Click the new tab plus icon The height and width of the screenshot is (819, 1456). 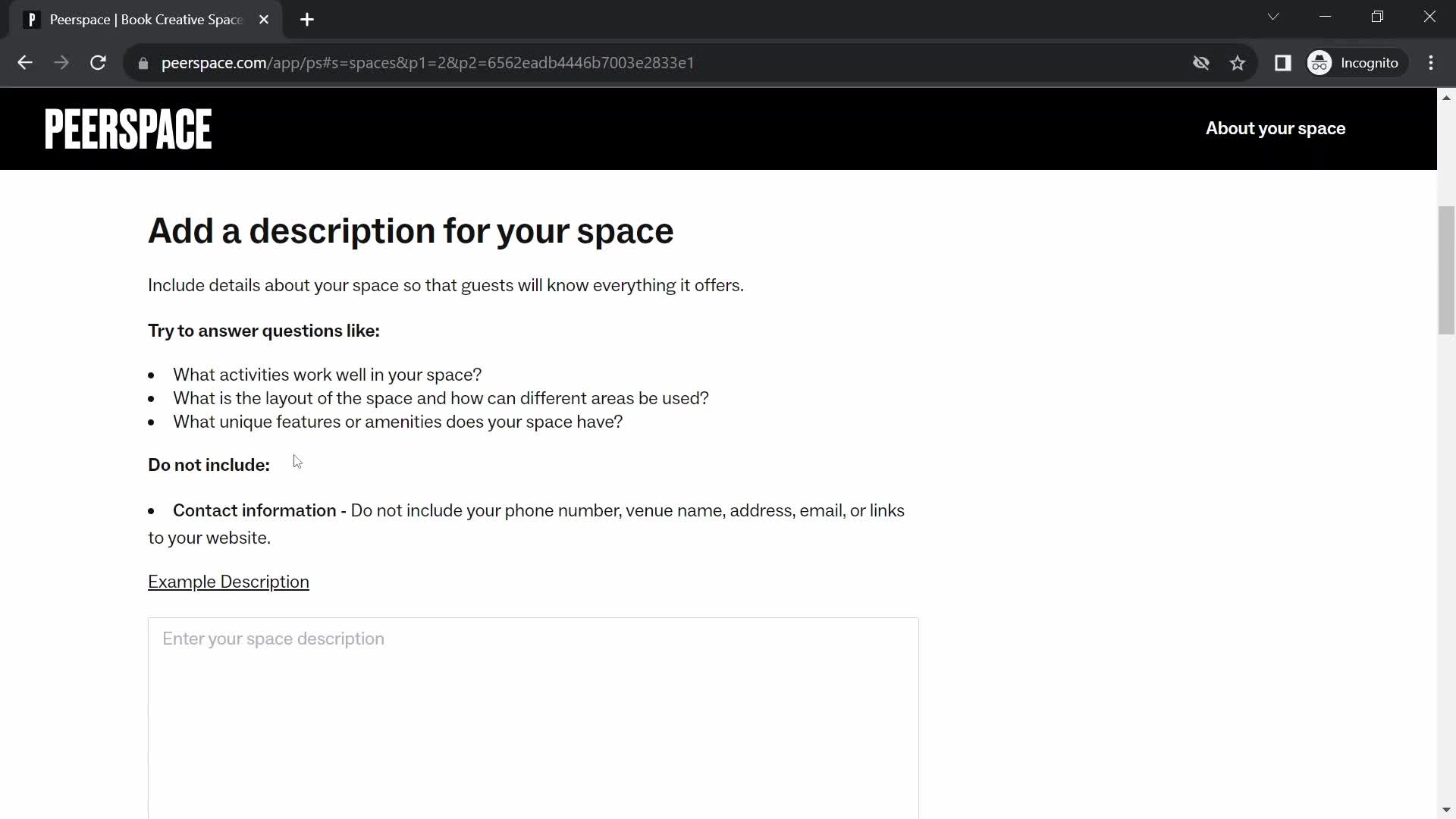(309, 20)
